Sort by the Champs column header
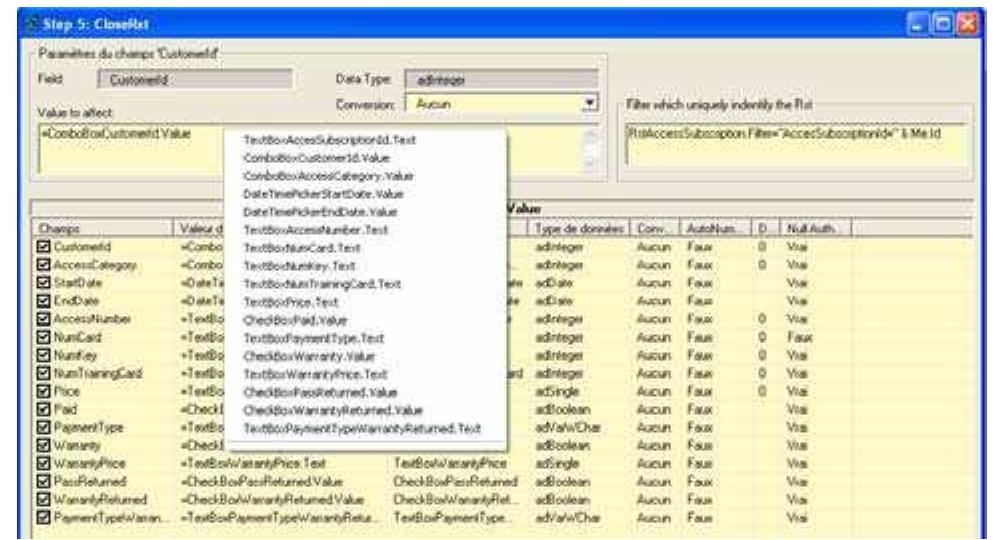994x540 pixels. [102, 228]
